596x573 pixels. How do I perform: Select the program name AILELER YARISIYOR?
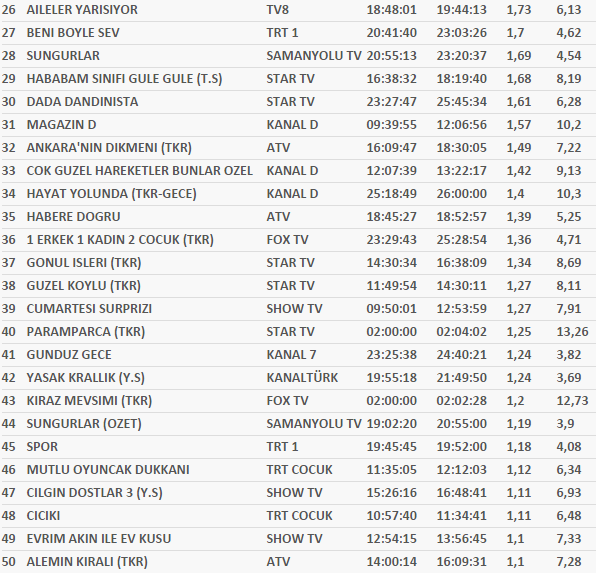click(82, 10)
